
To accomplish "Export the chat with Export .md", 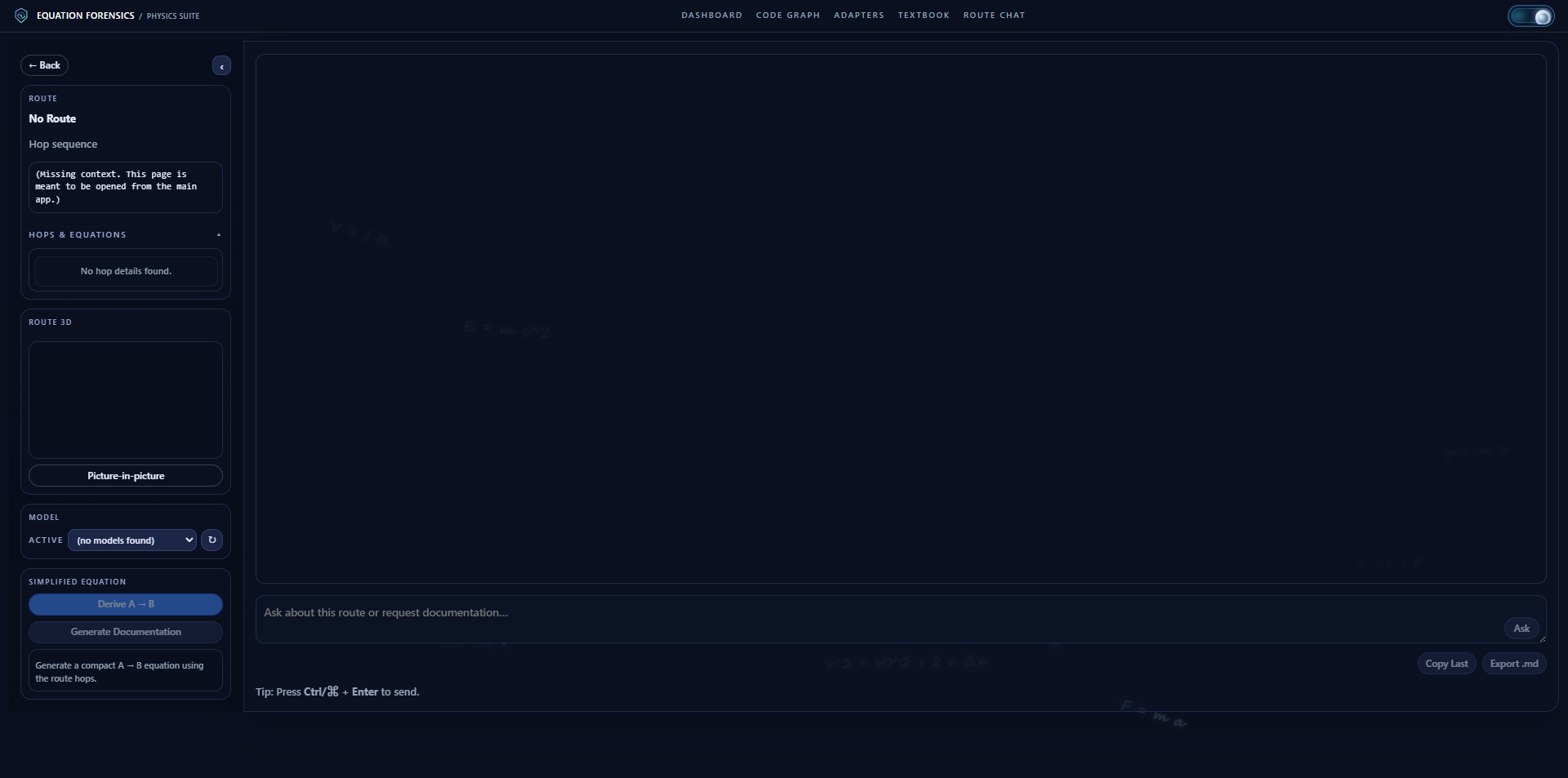I will point(1514,664).
